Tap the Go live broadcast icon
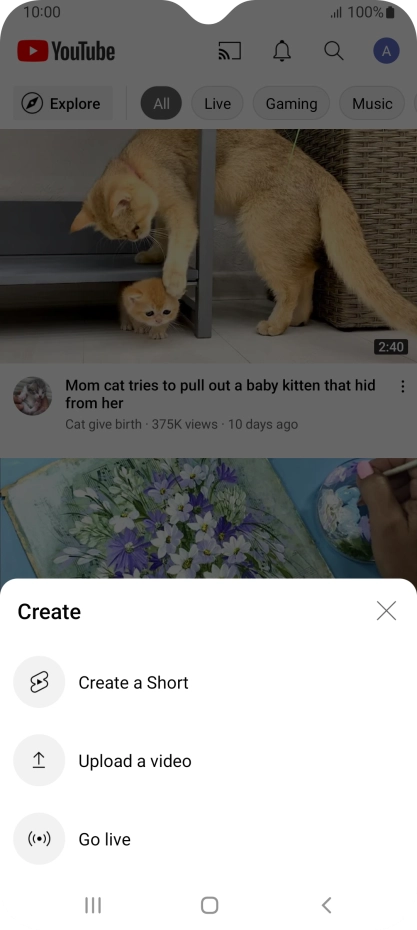 (x=39, y=839)
